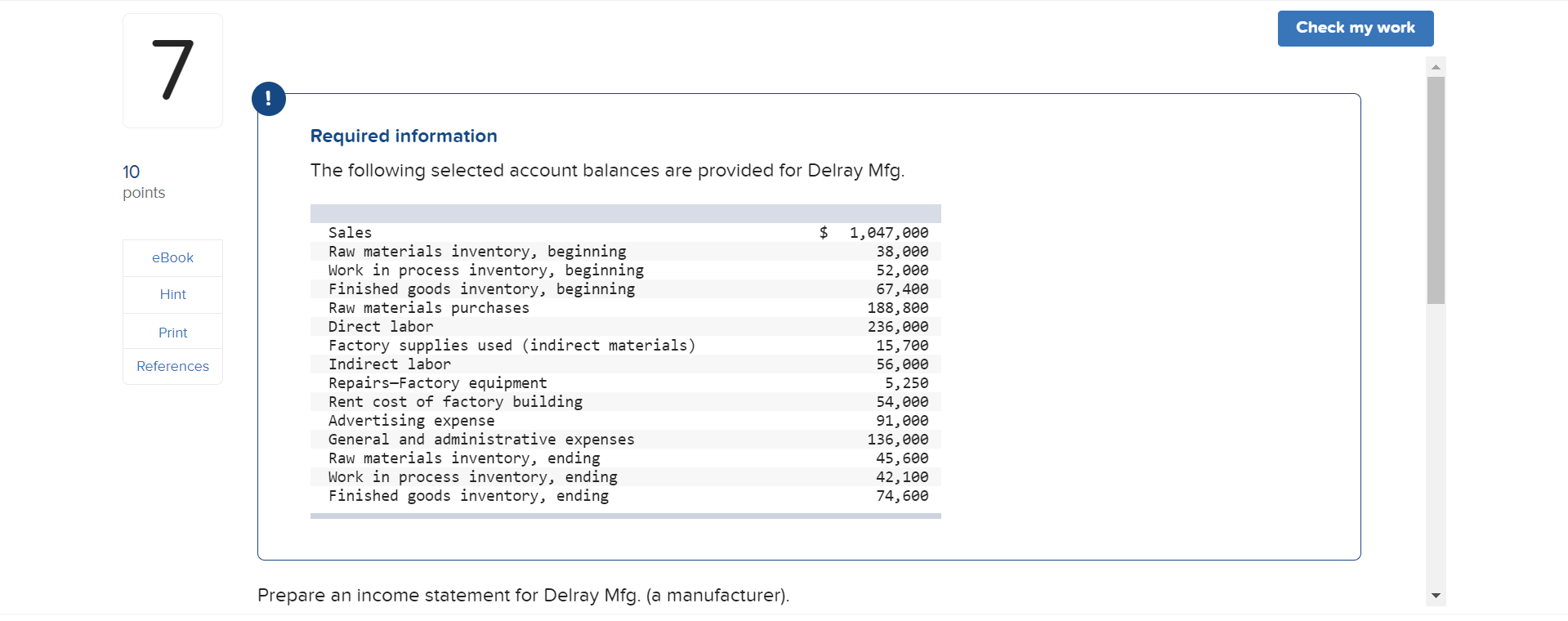Click the Raw materials purchases row
1568x621 pixels.
(429, 308)
